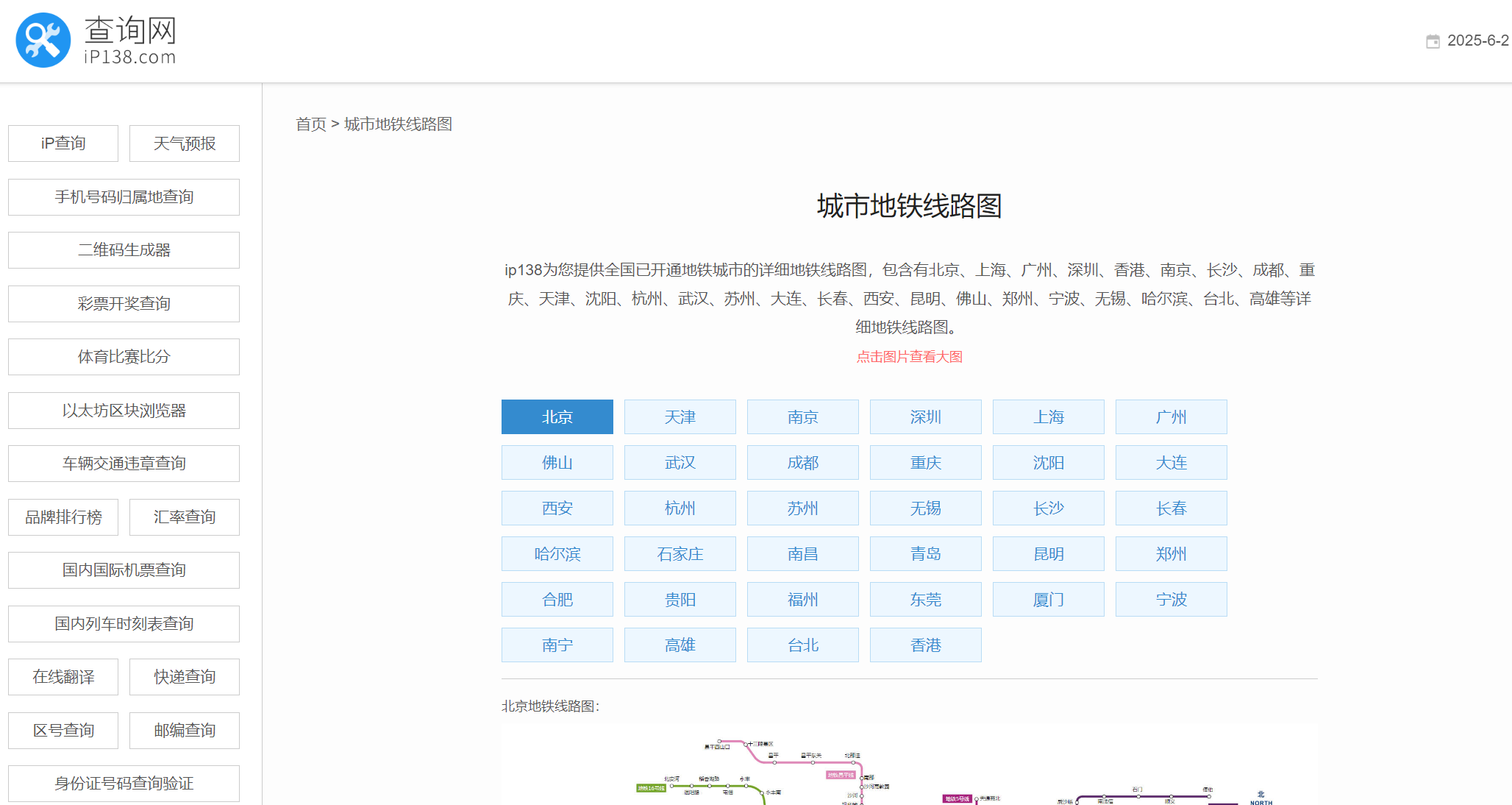Go to 天气预报 in sidebar
Image resolution: width=1512 pixels, height=805 pixels.
[x=184, y=143]
